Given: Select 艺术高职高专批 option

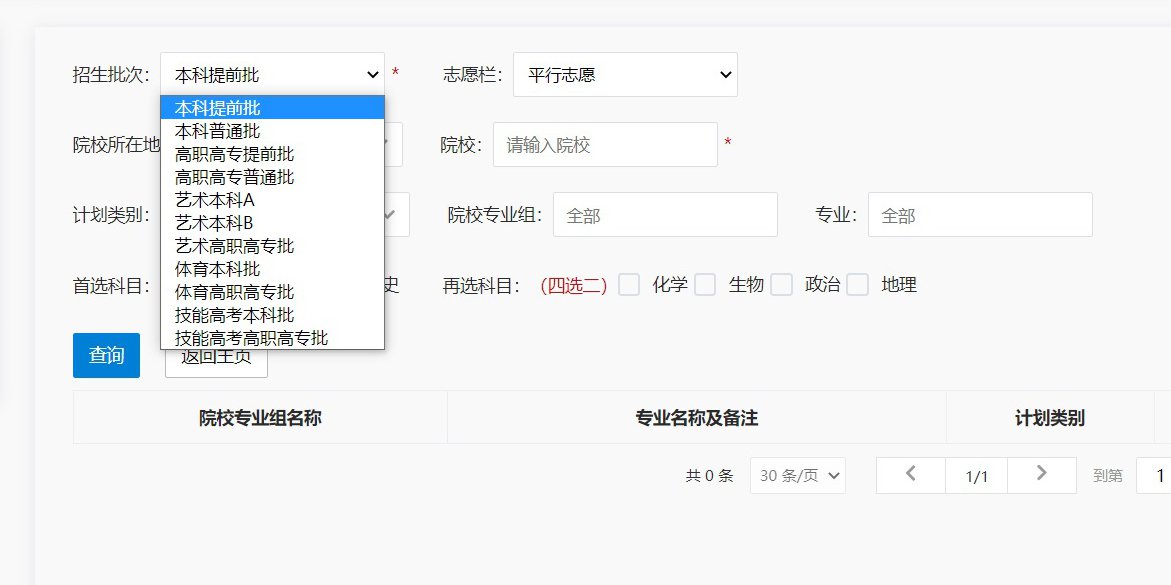Looking at the screenshot, I should coord(273,246).
